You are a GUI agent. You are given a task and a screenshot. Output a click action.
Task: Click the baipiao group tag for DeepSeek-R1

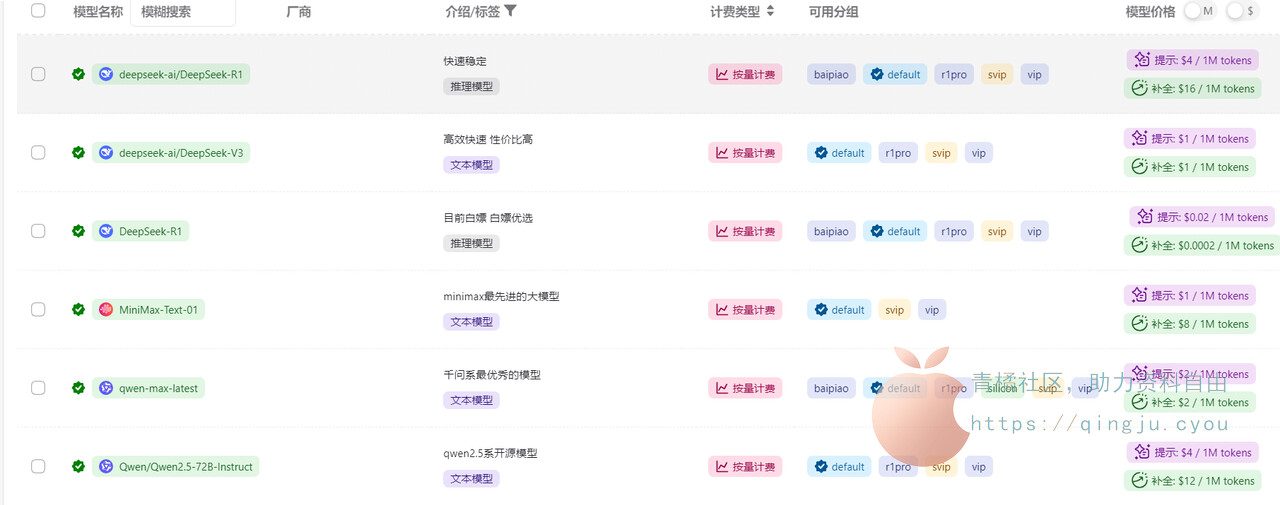[x=831, y=231]
